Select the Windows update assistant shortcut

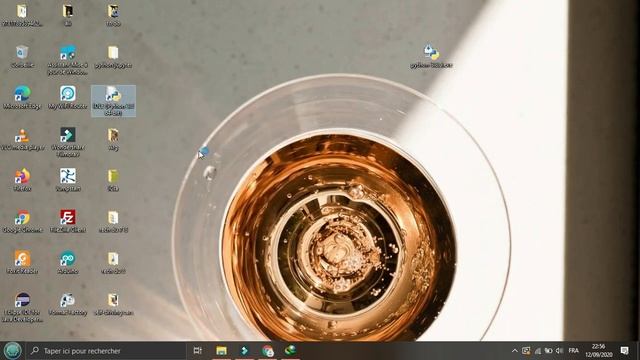(68, 60)
